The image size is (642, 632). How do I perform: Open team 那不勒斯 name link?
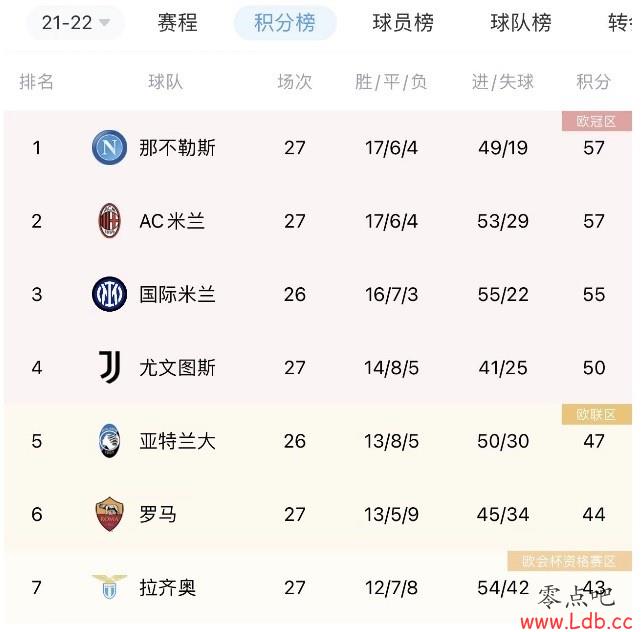177,148
